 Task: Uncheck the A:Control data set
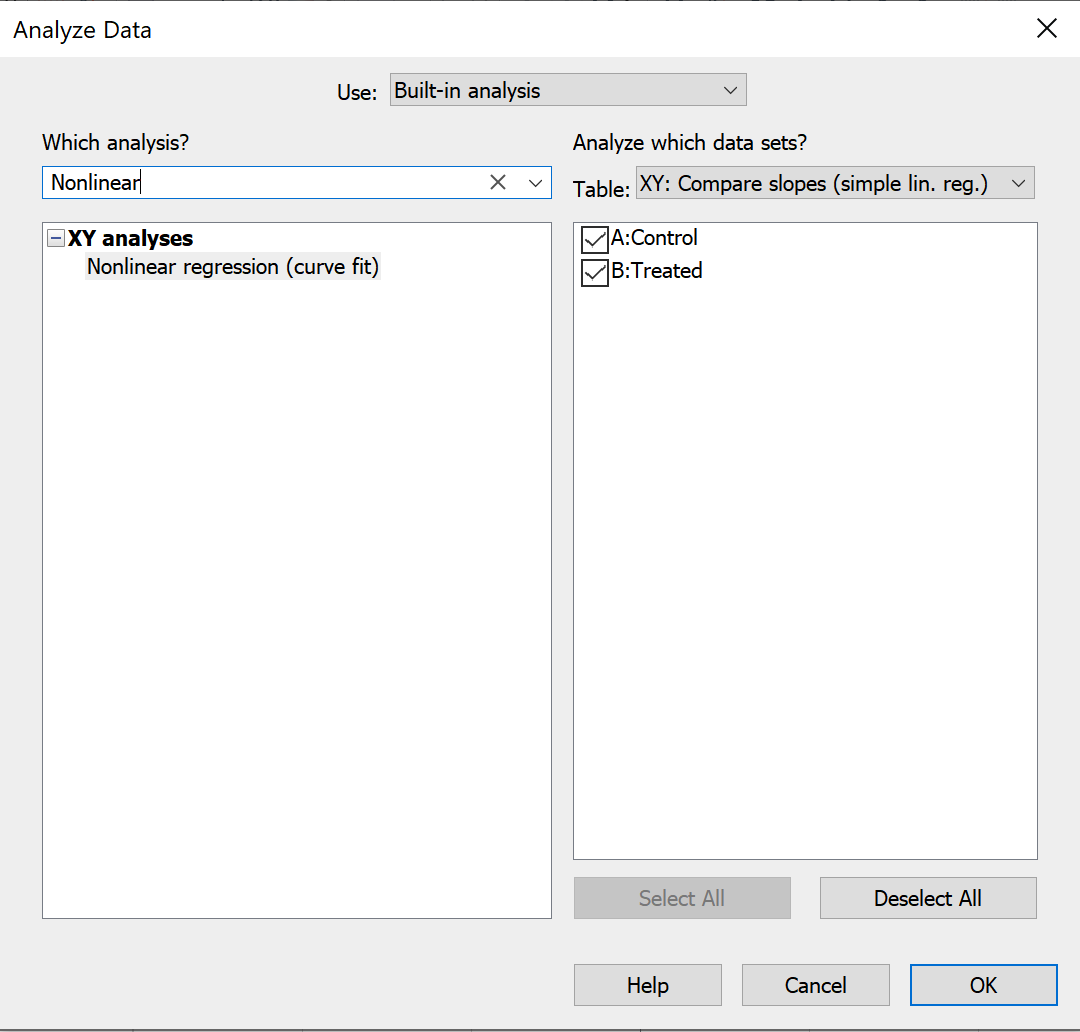(595, 239)
